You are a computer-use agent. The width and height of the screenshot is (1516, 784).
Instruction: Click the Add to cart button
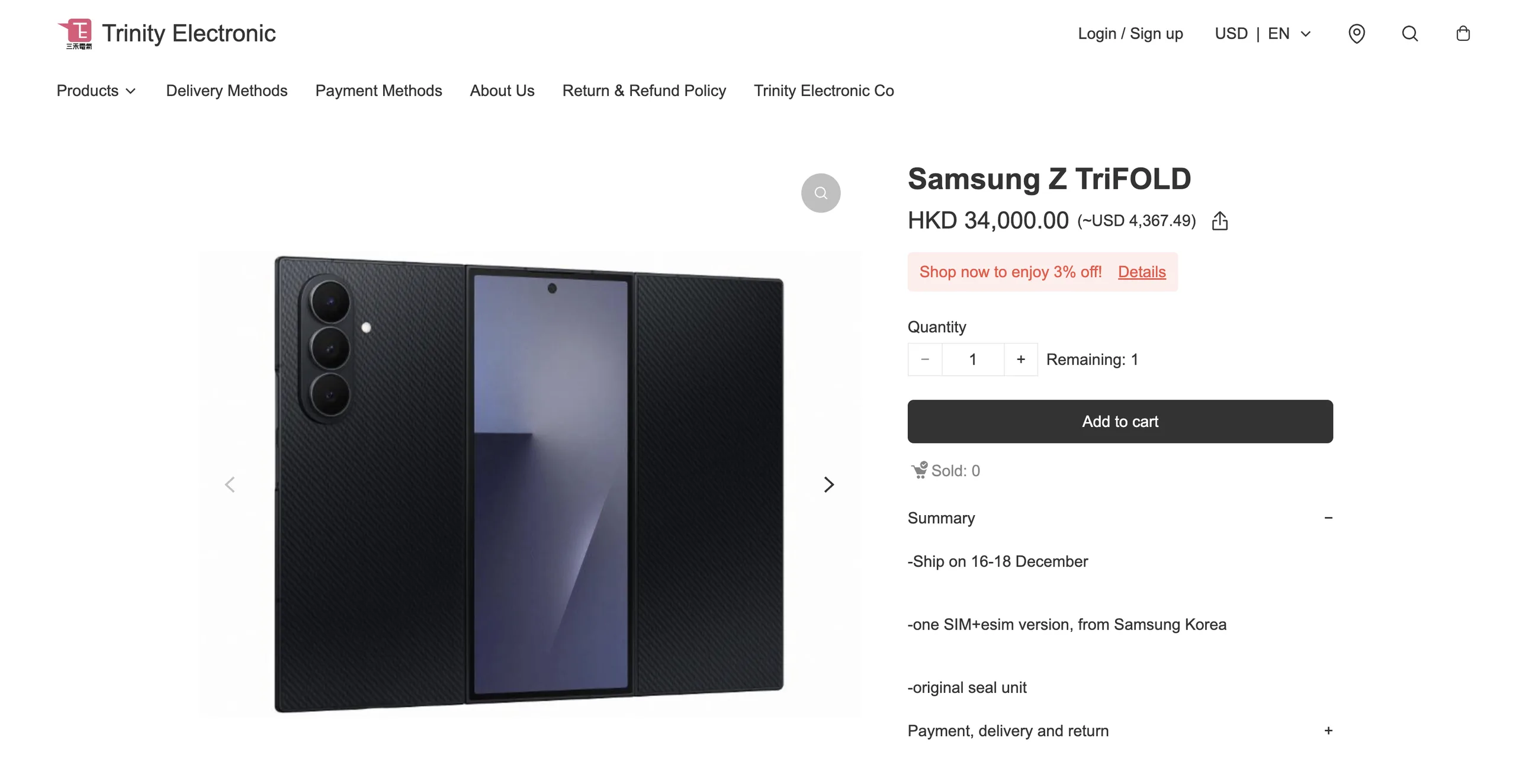pyautogui.click(x=1120, y=422)
